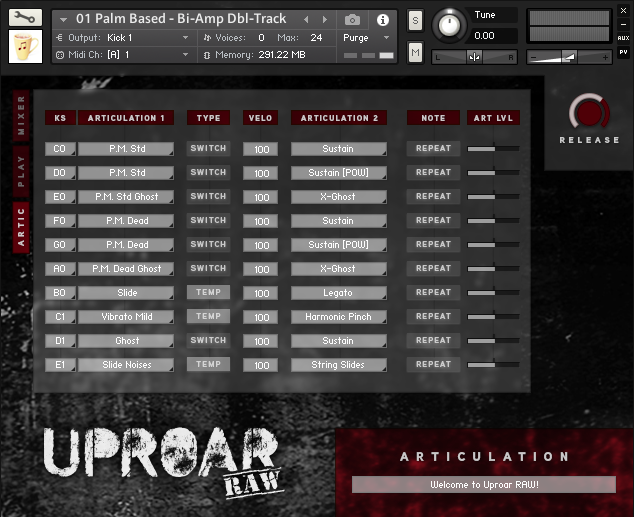Viewport: 634px width, 517px height.
Task: Switch to the PLAY tab
Action: [x=21, y=171]
